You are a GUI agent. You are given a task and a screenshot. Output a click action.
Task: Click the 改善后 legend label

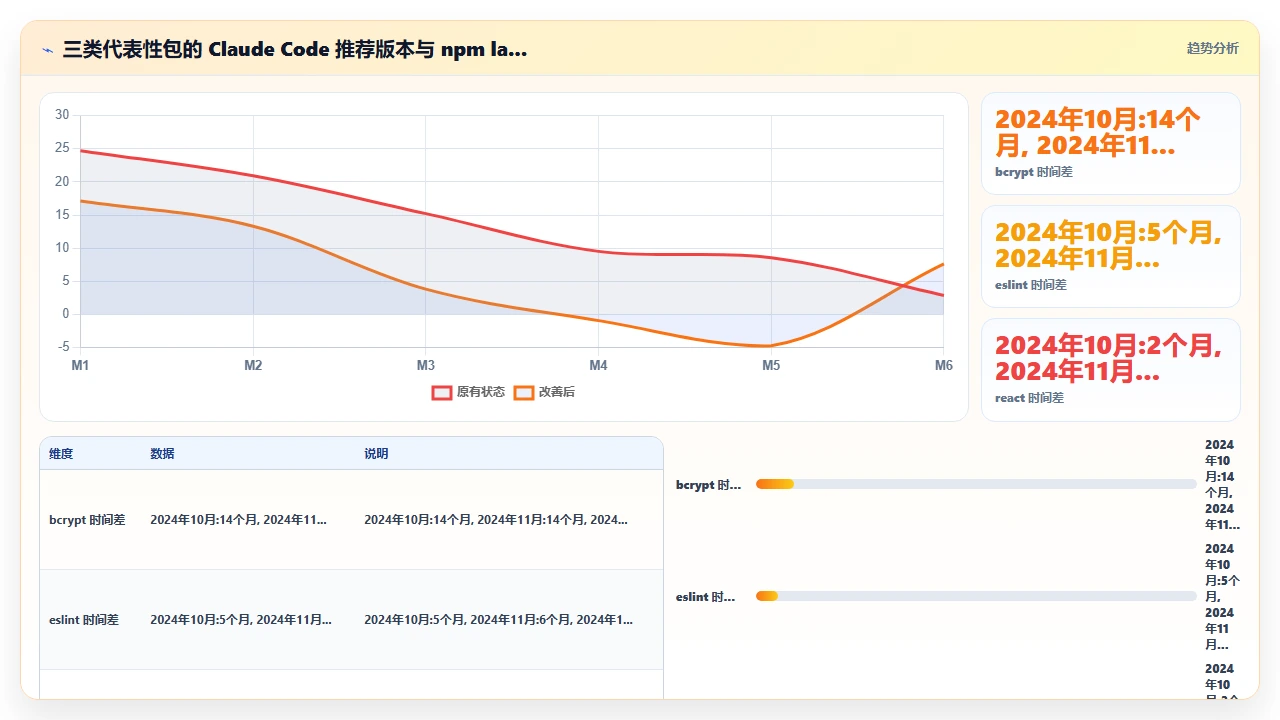[557, 392]
